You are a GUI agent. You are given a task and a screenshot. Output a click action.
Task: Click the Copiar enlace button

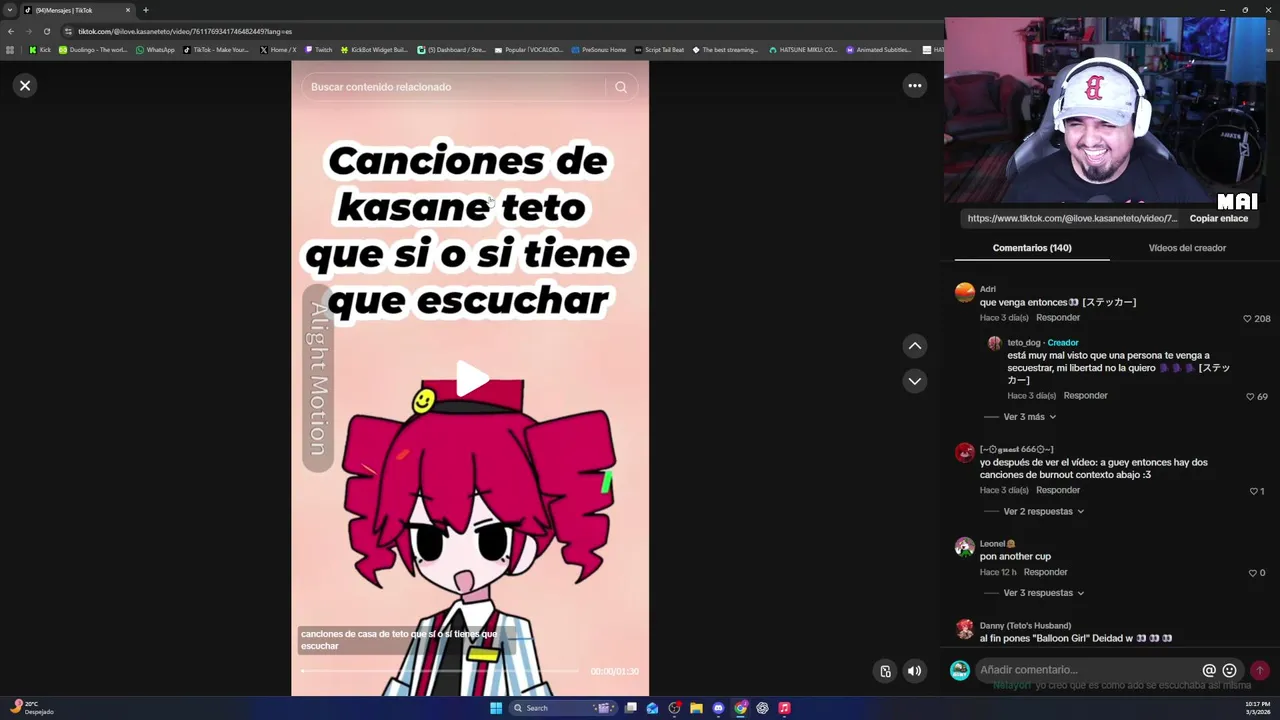(x=1218, y=218)
